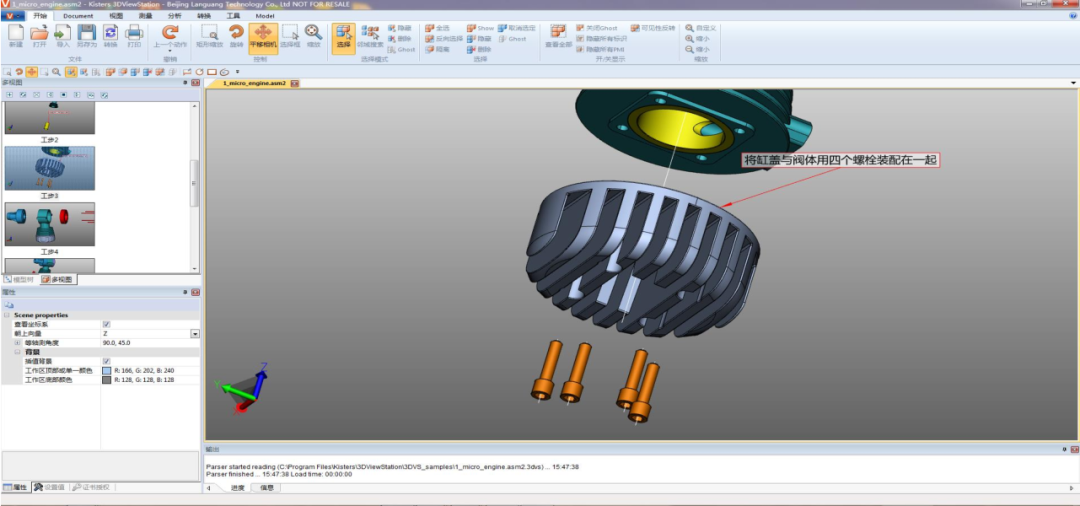Toggle the 查看坐标系 checkbox
The height and width of the screenshot is (506, 1080).
pyautogui.click(x=107, y=324)
